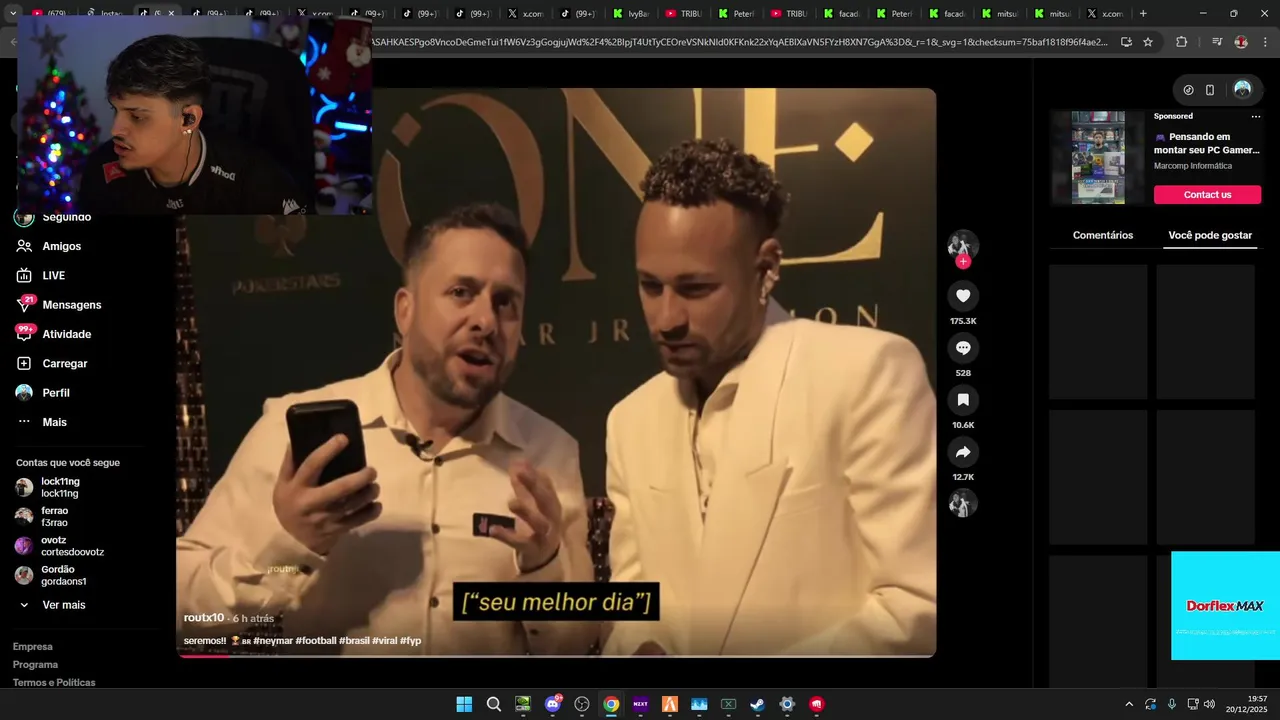Open Mensagens with the 21 badge
The width and height of the screenshot is (1280, 720).
pyautogui.click(x=72, y=305)
